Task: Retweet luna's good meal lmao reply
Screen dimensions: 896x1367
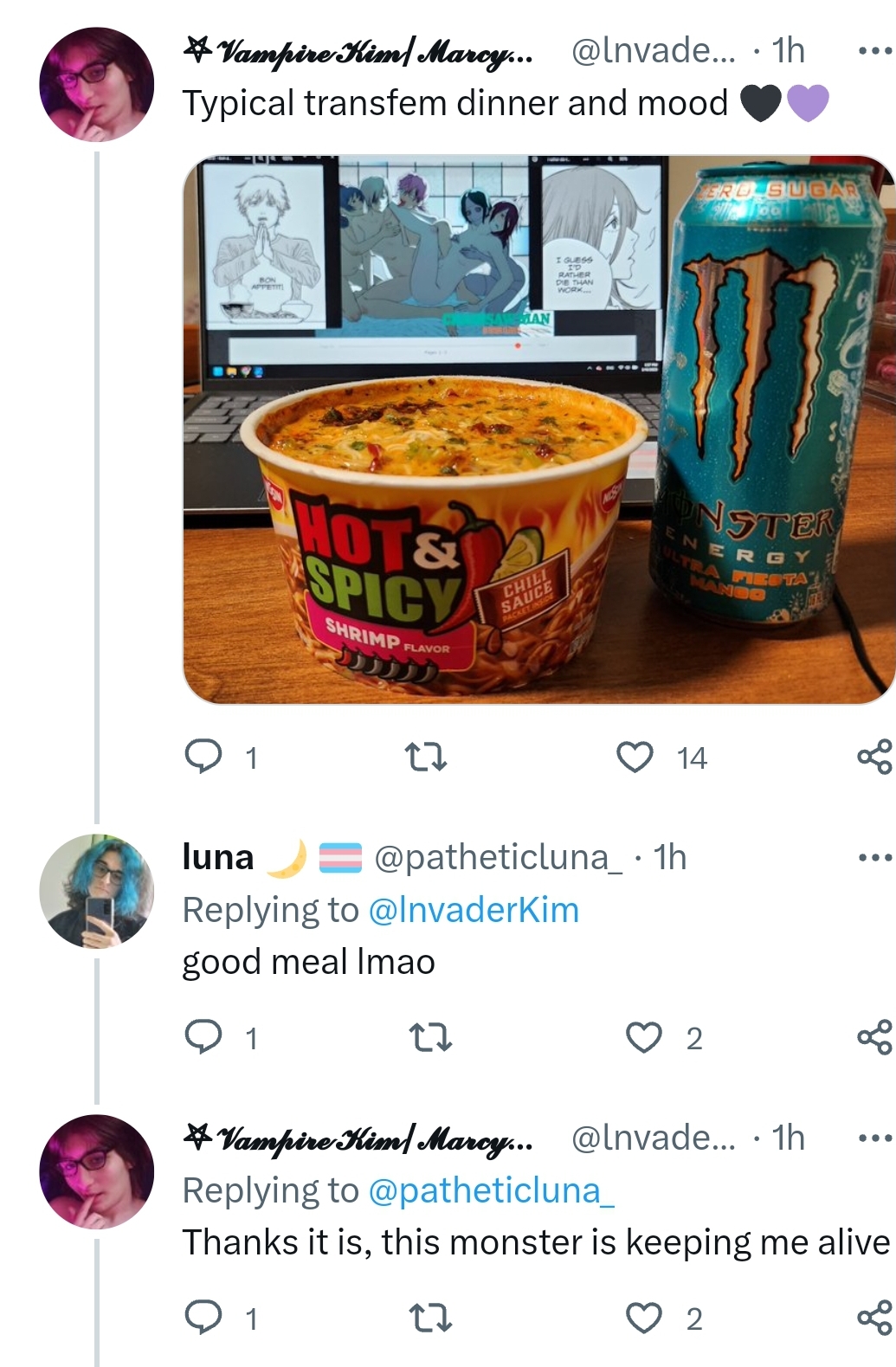Action: 430,1036
